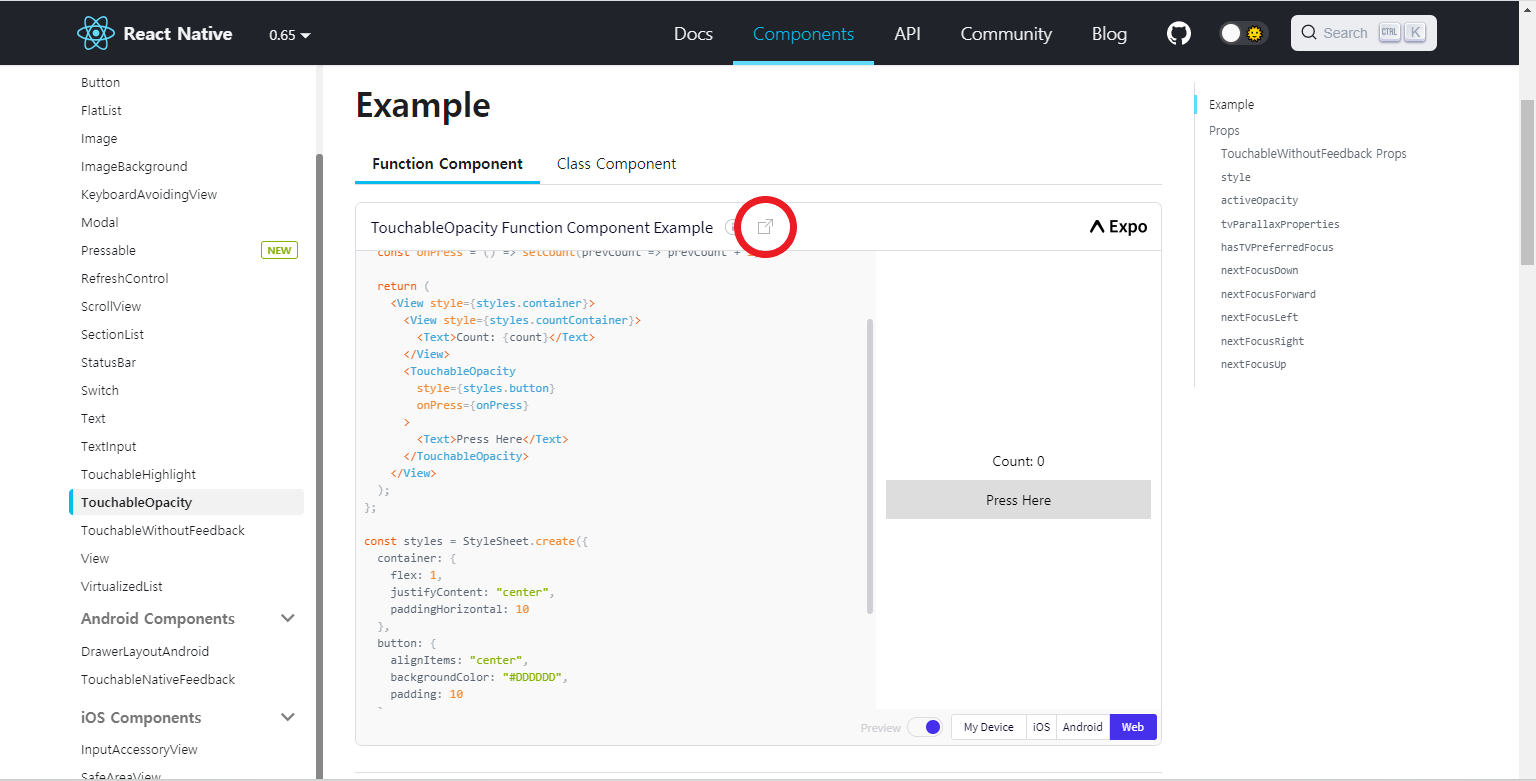Click the React Native atom logo

coord(96,33)
